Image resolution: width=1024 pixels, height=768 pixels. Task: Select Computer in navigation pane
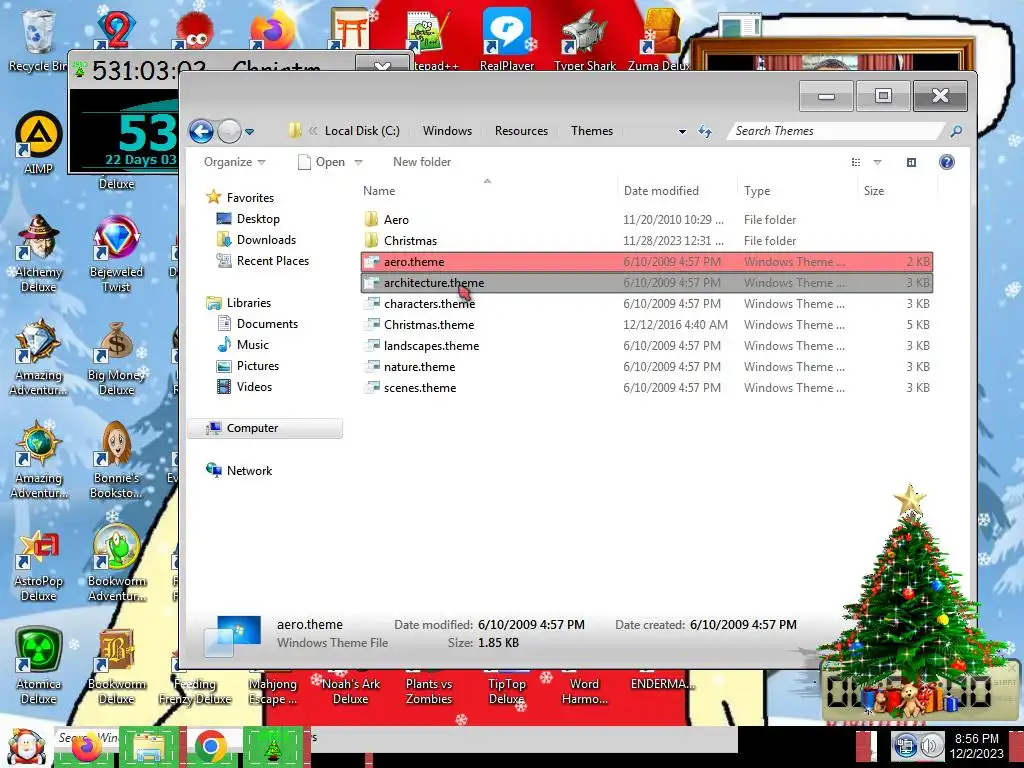point(264,428)
